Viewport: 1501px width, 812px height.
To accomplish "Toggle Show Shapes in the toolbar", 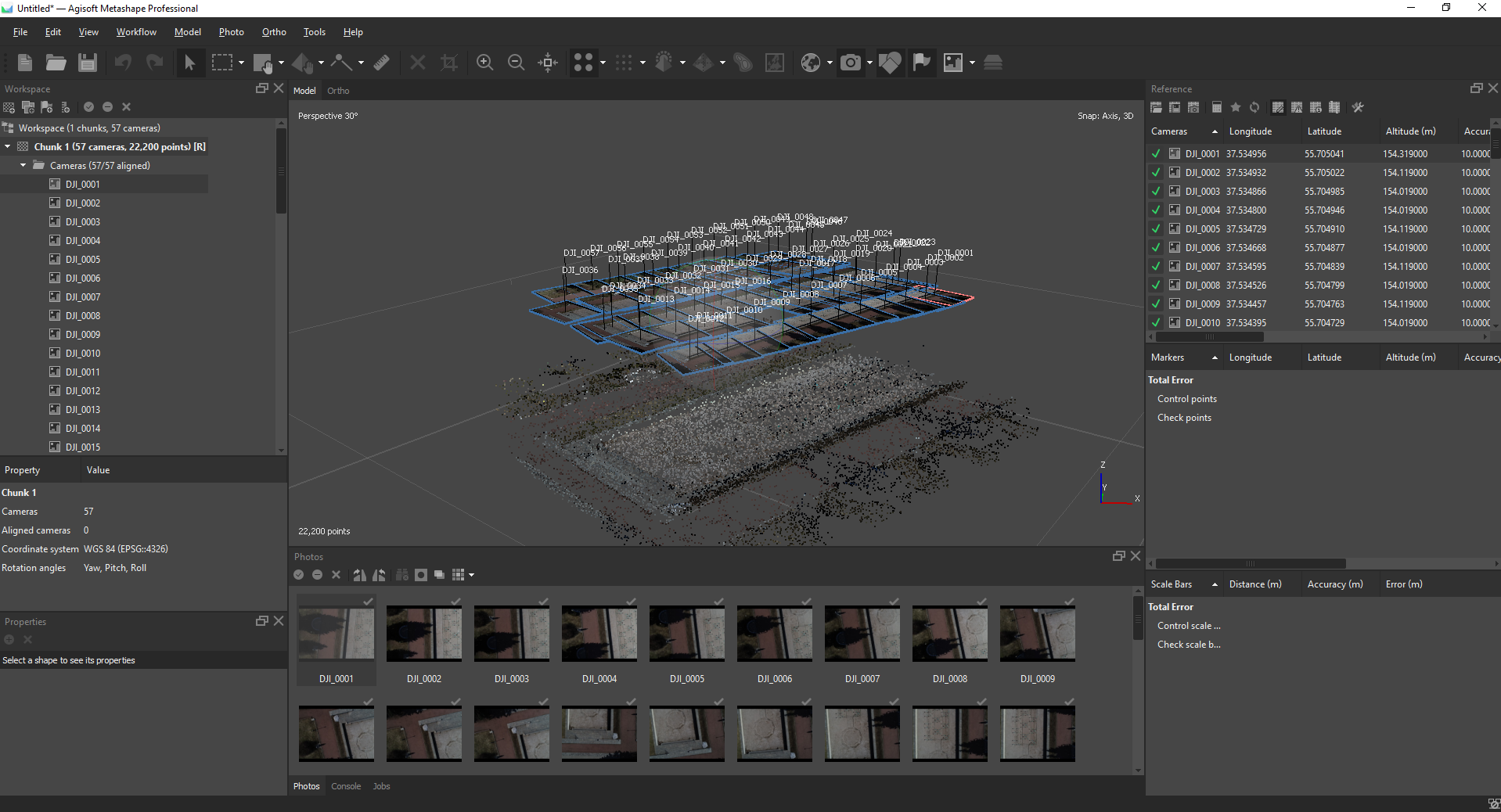I will click(x=890, y=63).
